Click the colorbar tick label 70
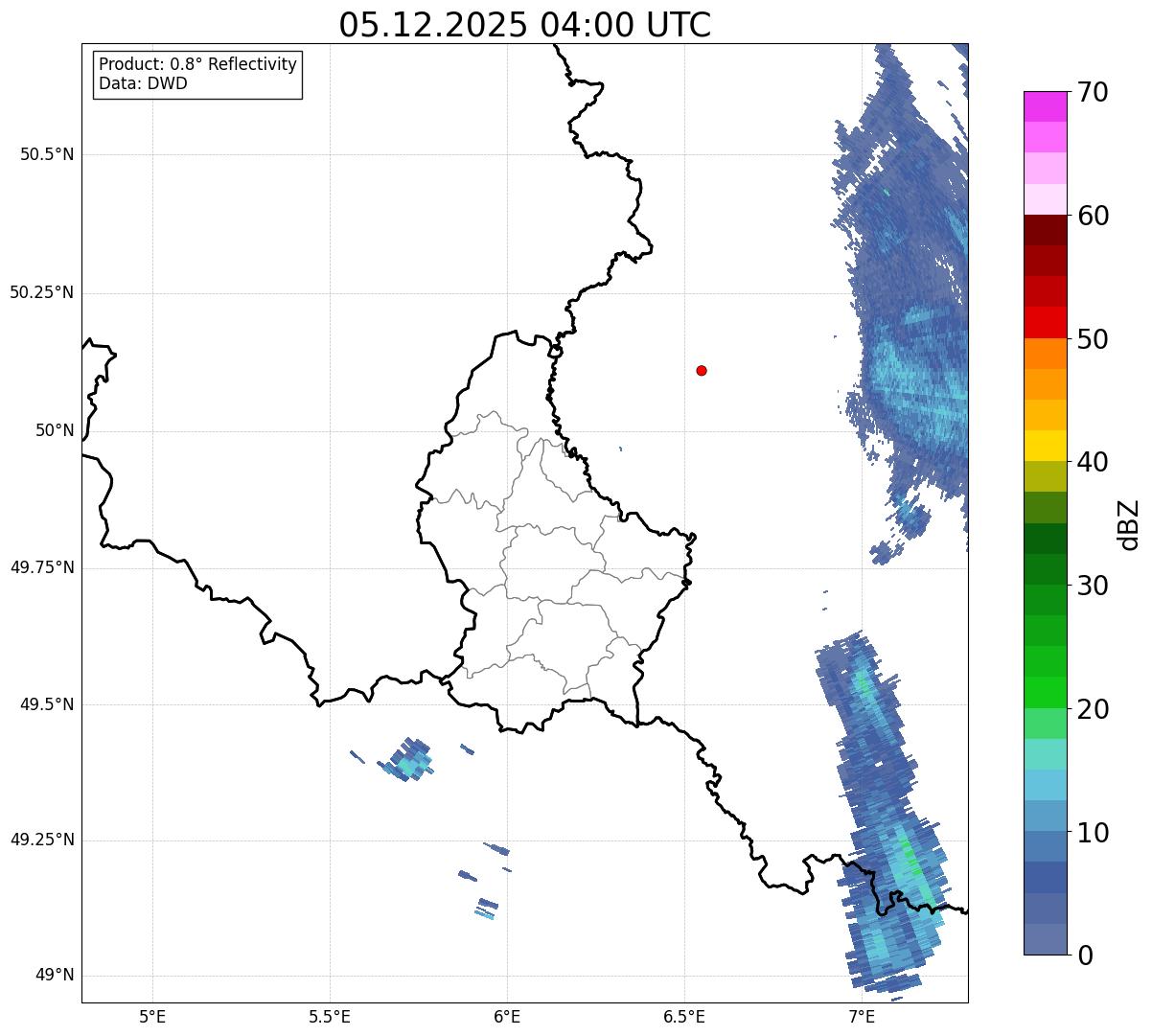Image resolution: width=1152 pixels, height=1036 pixels. 1093,92
